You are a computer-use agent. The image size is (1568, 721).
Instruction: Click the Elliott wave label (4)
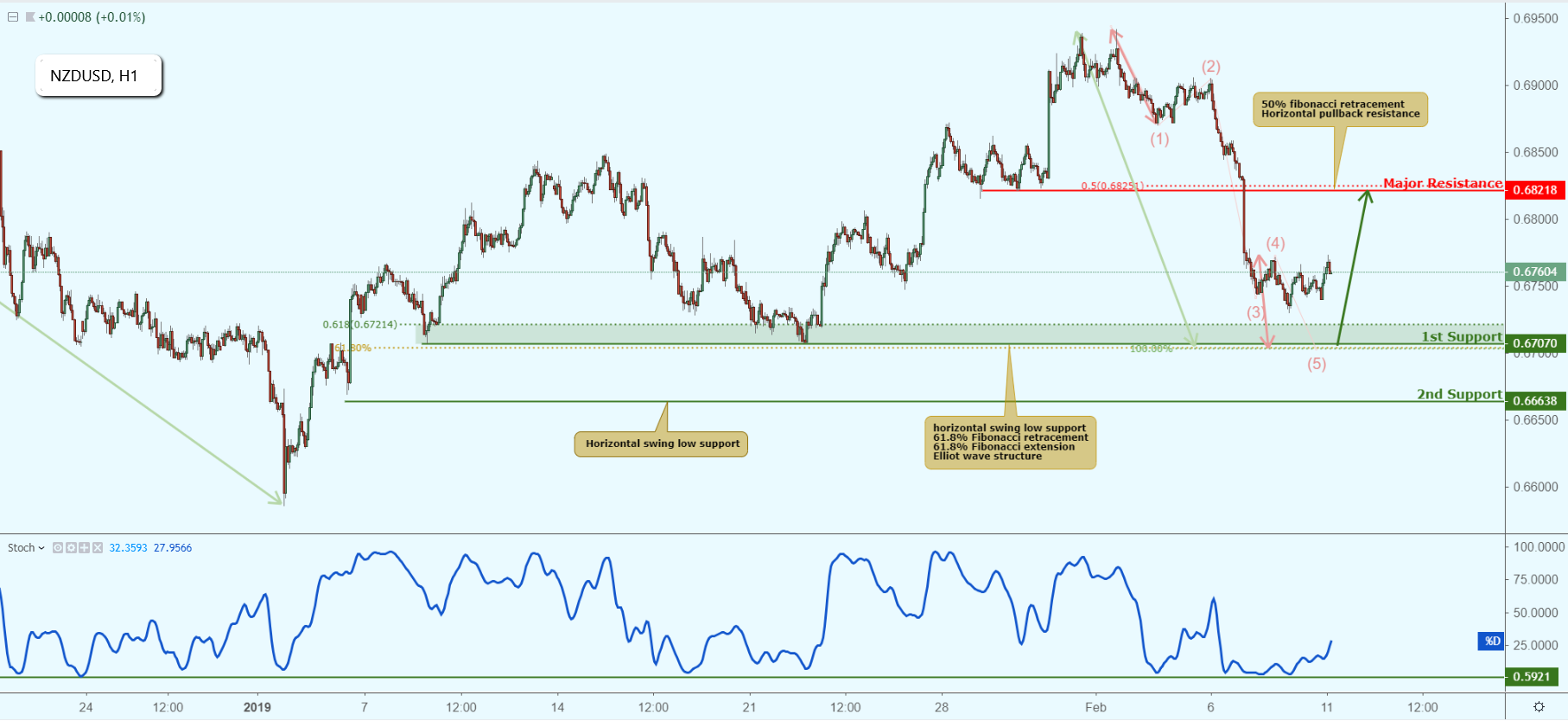1276,244
